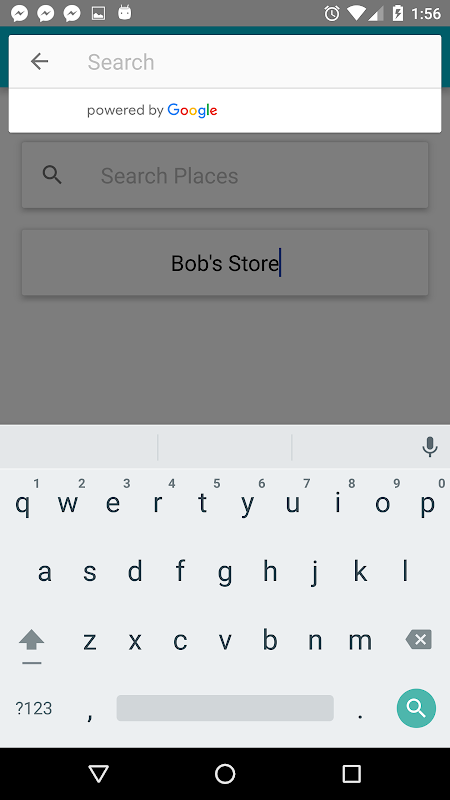Image resolution: width=450 pixels, height=800 pixels.
Task: Tap the Bob's Store text field
Action: pos(224,262)
